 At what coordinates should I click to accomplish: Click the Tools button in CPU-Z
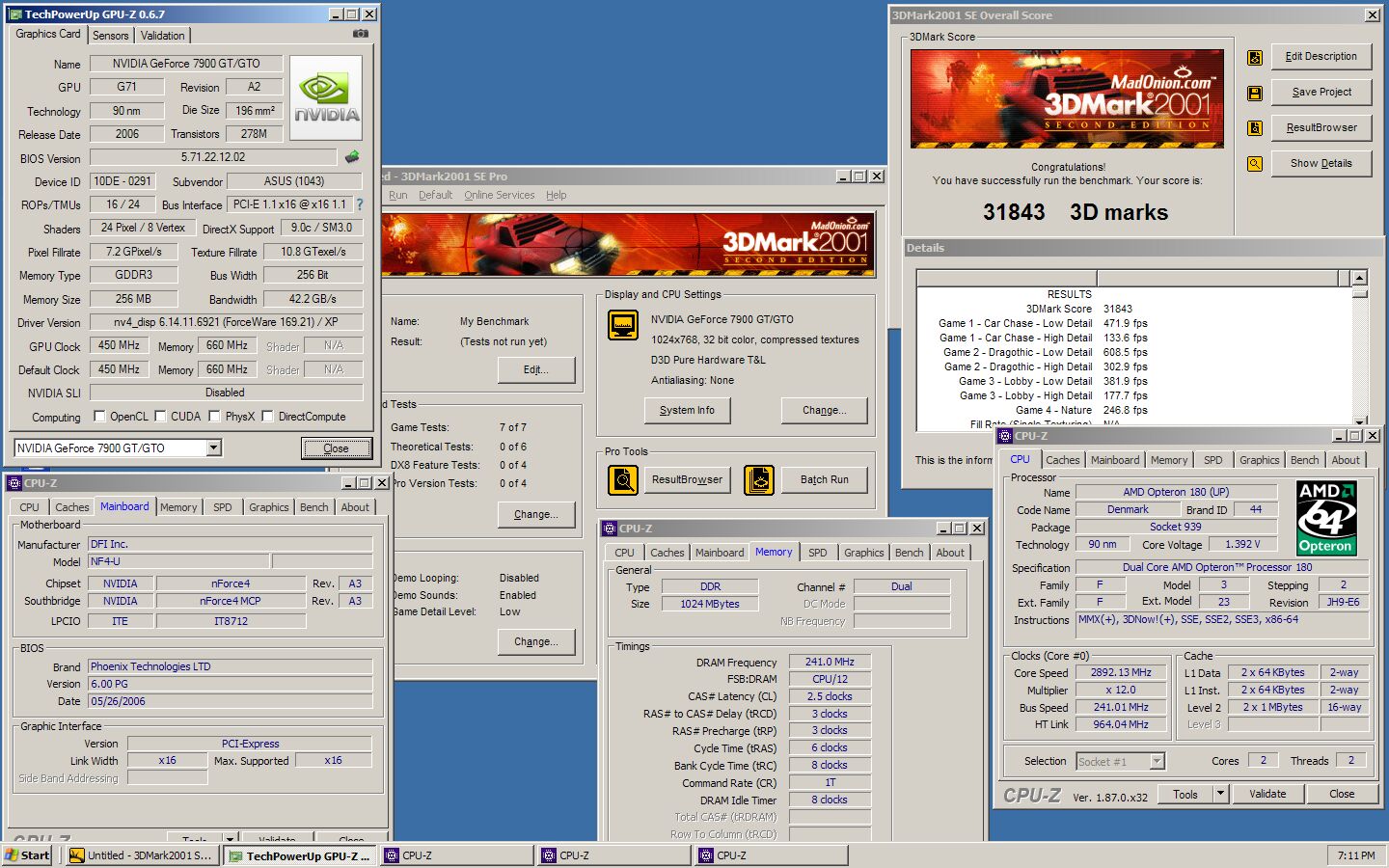[1185, 794]
